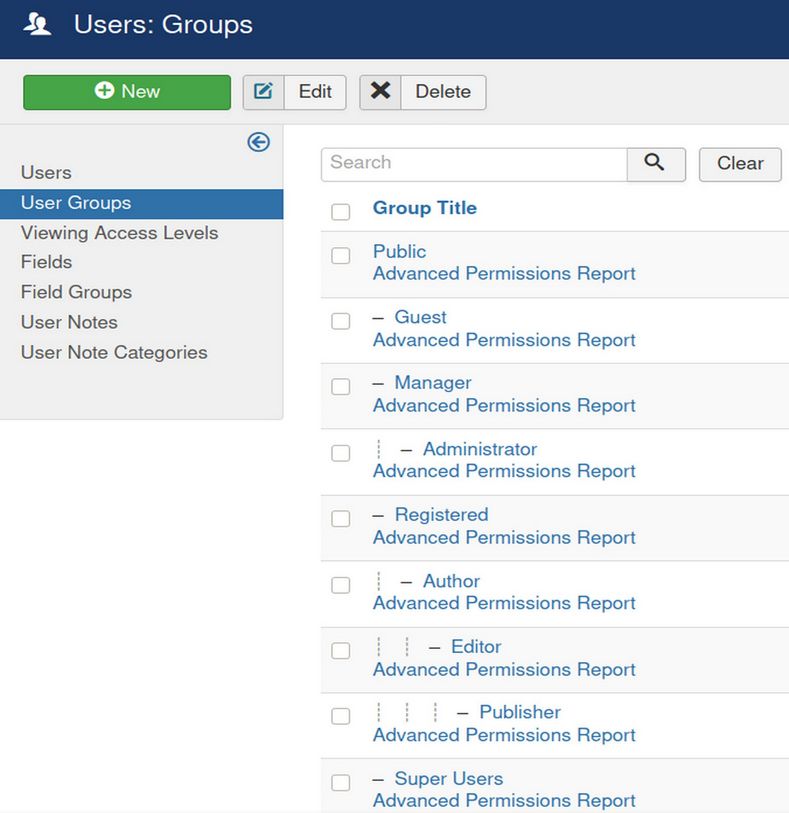Collapse sidebar with the arrow icon
Image resolution: width=789 pixels, height=813 pixels.
click(x=258, y=142)
